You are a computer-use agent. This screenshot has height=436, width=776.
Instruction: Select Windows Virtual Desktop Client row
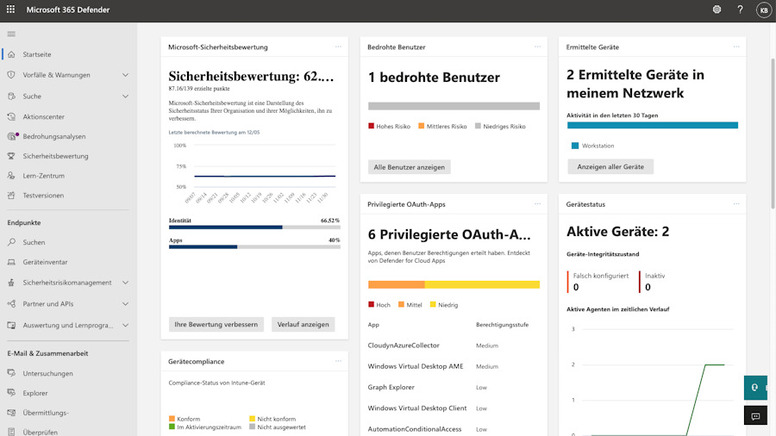tap(454, 408)
